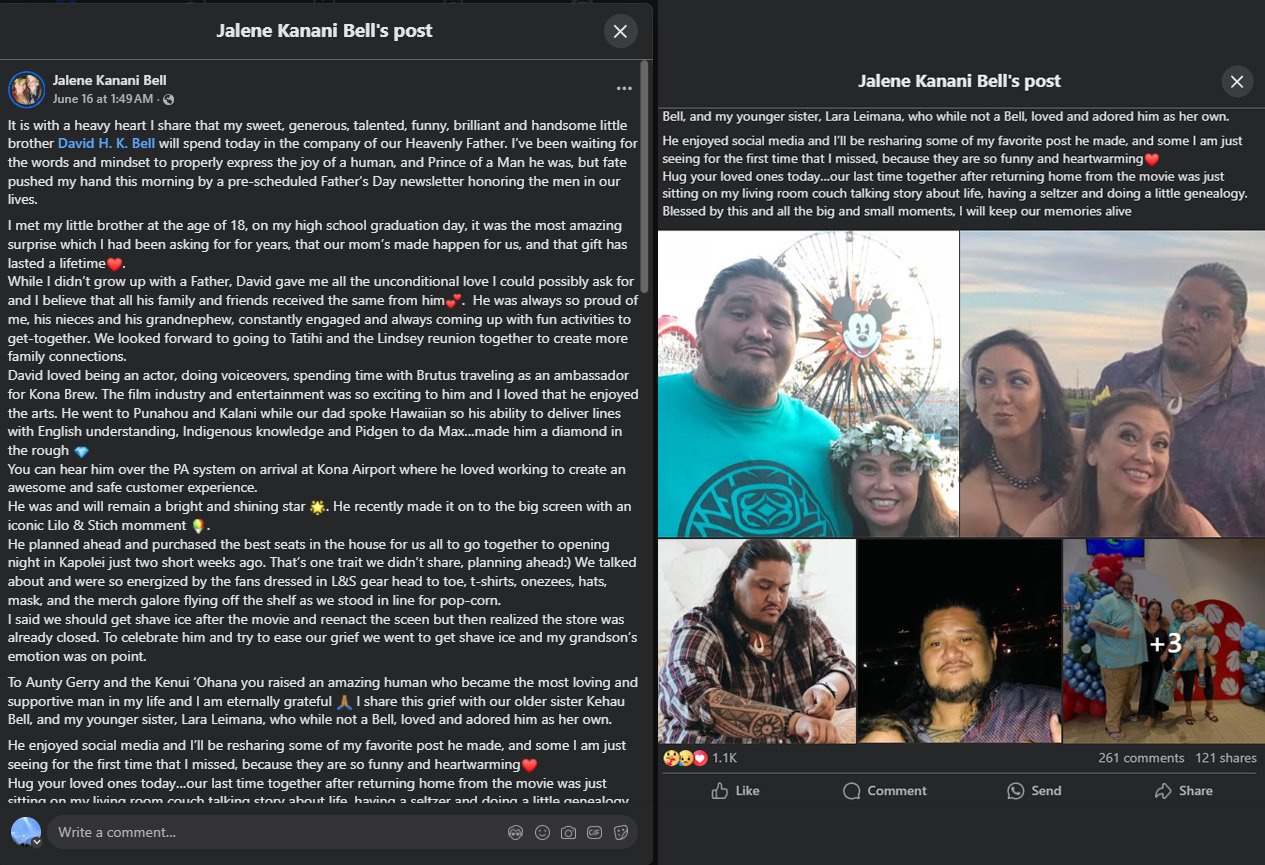Screen dimensions: 1265x865
Task: Open the emoji picker in comment box
Action: click(542, 832)
